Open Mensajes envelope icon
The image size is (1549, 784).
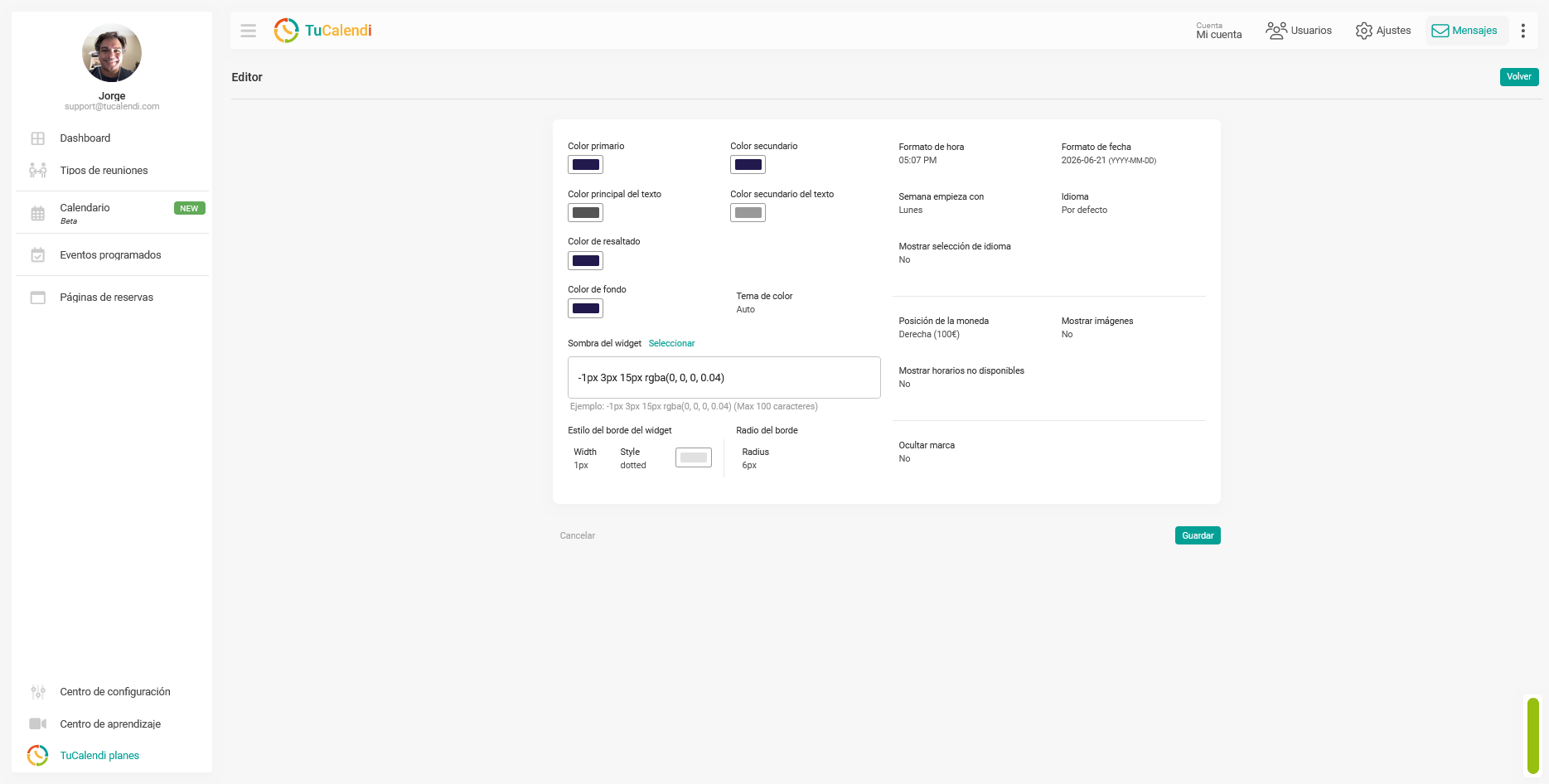(1440, 31)
